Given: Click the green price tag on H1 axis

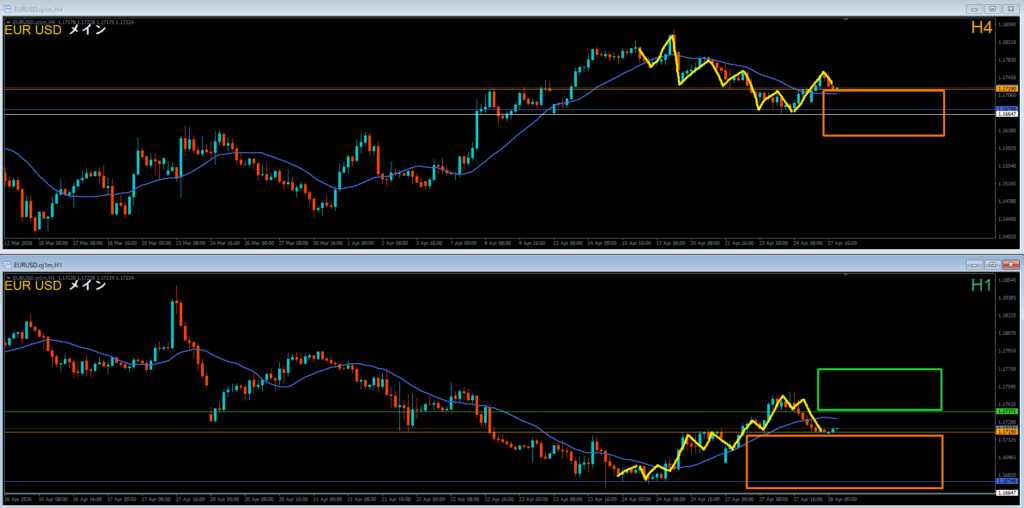Looking at the screenshot, I should tap(1008, 411).
